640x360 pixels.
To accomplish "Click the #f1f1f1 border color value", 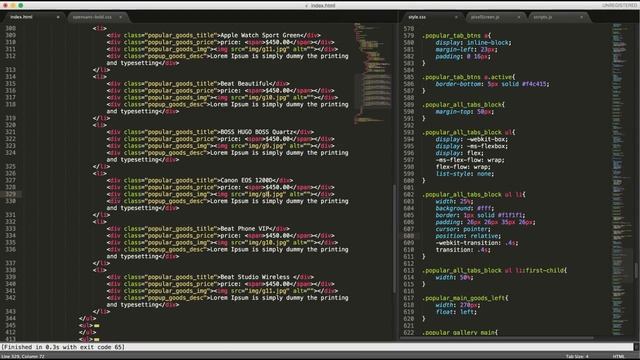I will point(510,215).
